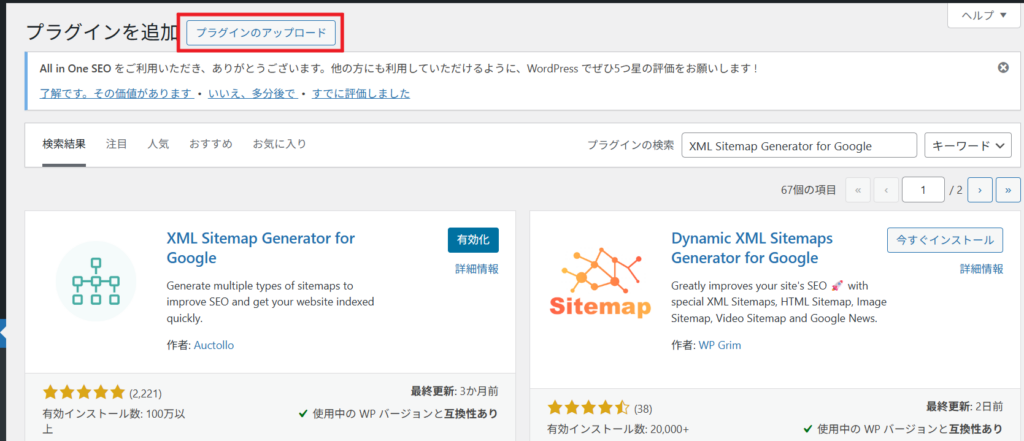Viewport: 1024px width, 441px height.
Task: Jump to last page with » button
Action: pos(1008,190)
